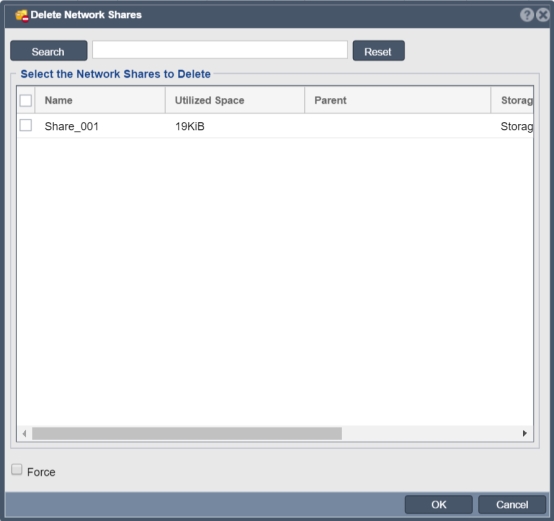The image size is (554, 521).
Task: Click the Search button
Action: [48, 51]
